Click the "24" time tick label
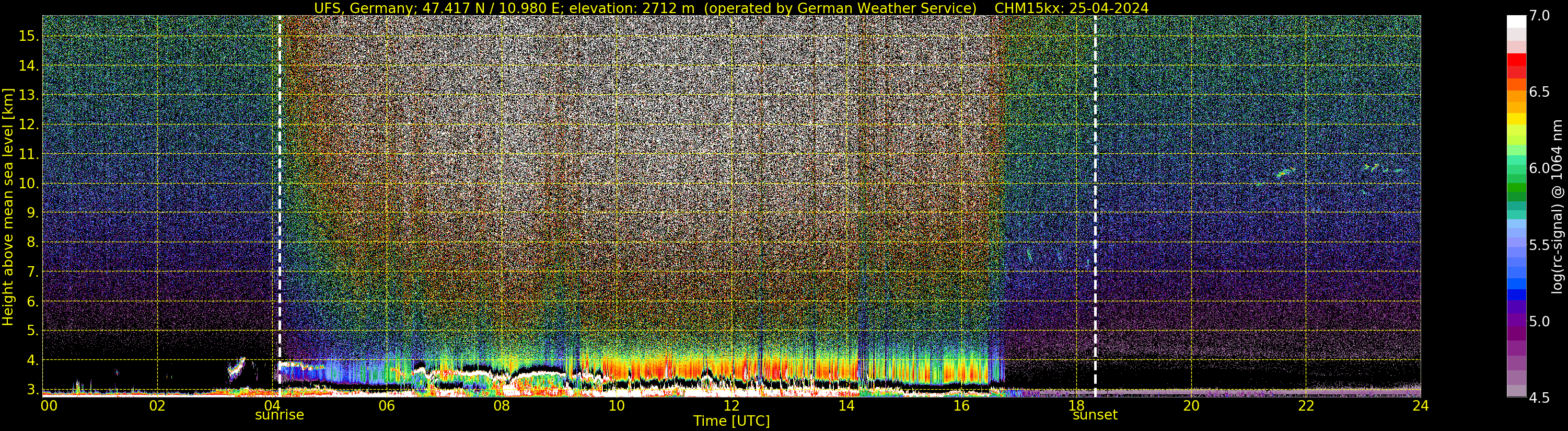 [1420, 406]
